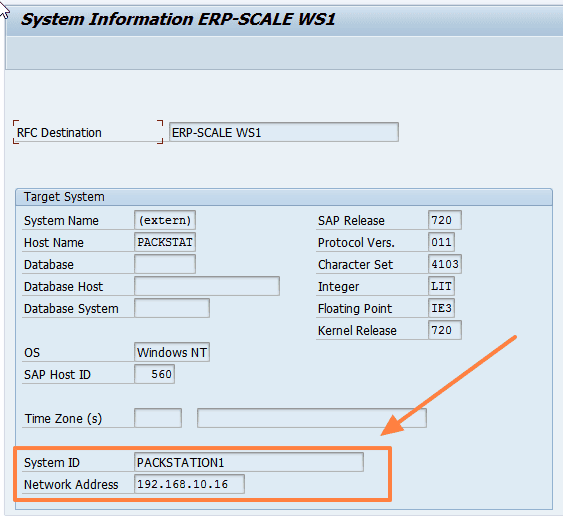Click the Host Name field PACKSTAT
Image resolution: width=563 pixels, height=516 pixels.
pyautogui.click(x=165, y=242)
